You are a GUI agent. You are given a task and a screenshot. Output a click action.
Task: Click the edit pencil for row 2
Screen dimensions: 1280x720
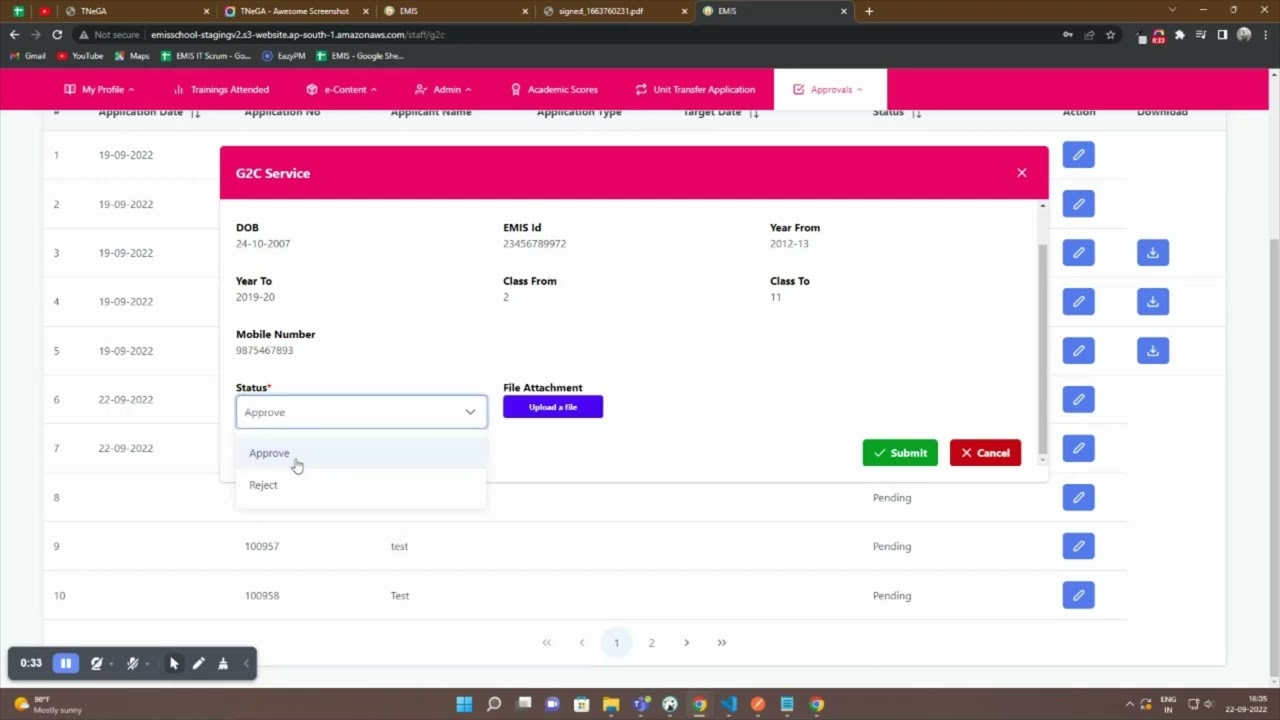coord(1078,204)
